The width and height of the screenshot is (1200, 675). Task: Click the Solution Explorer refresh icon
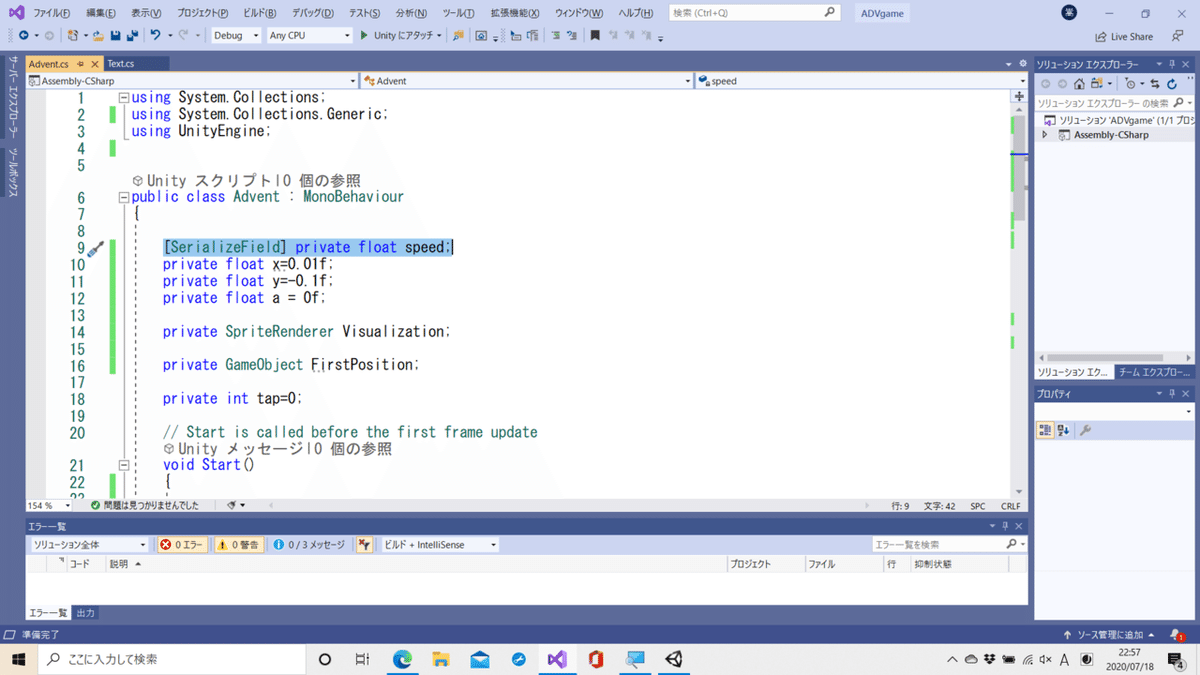1172,83
